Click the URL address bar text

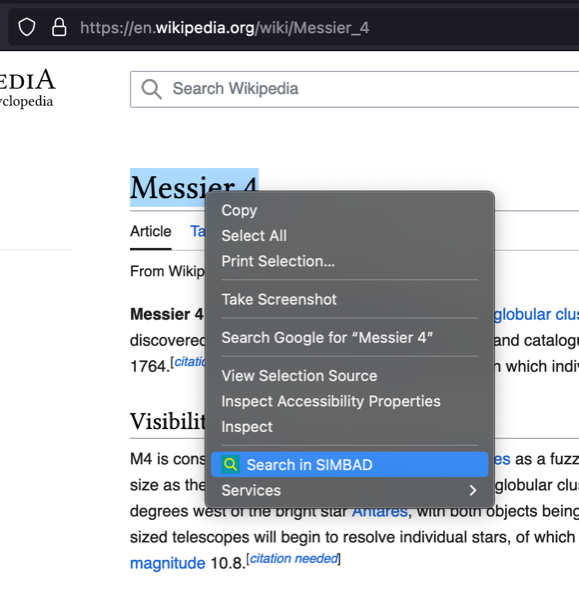point(224,28)
